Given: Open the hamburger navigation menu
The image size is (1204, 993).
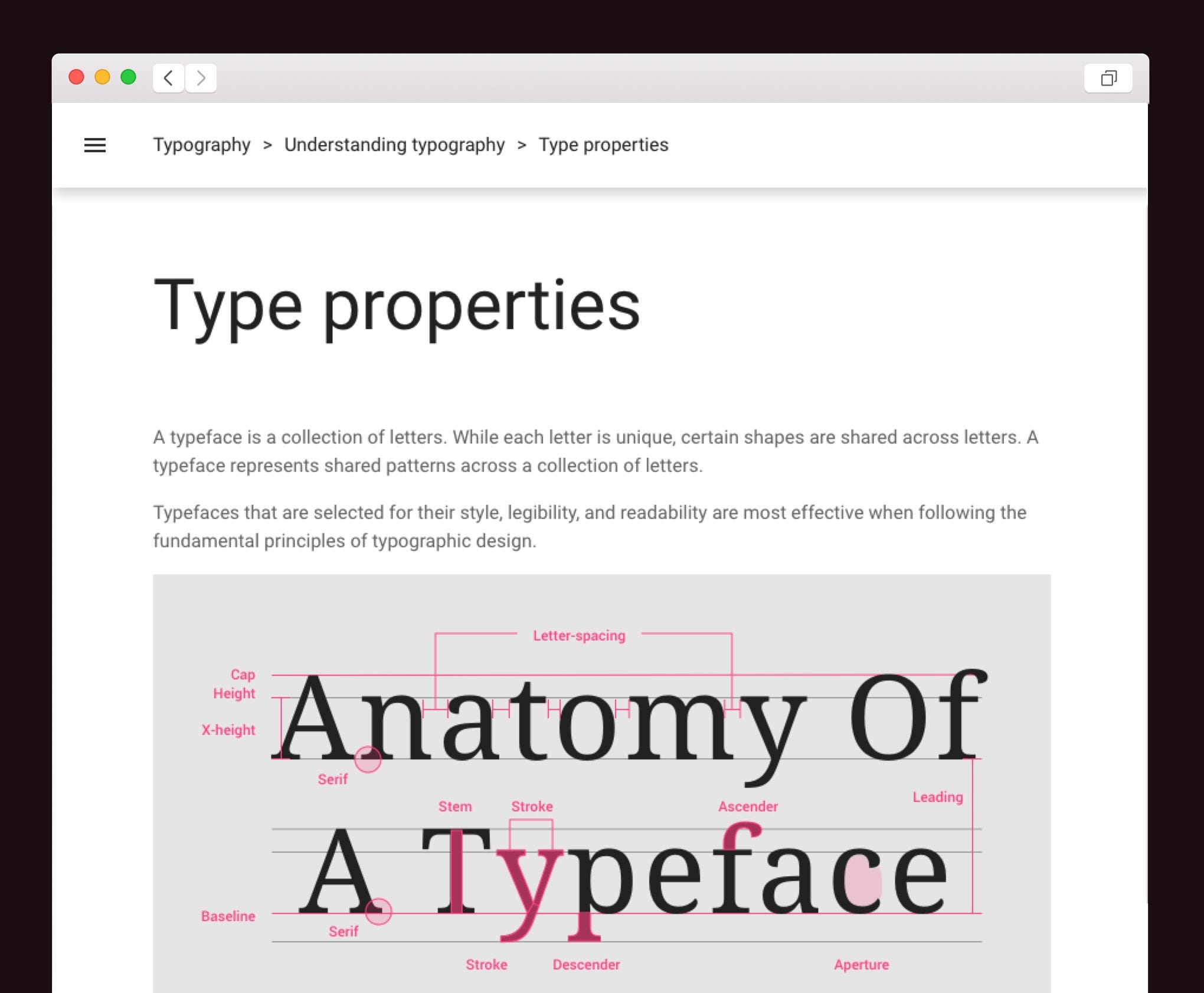Looking at the screenshot, I should (x=95, y=145).
